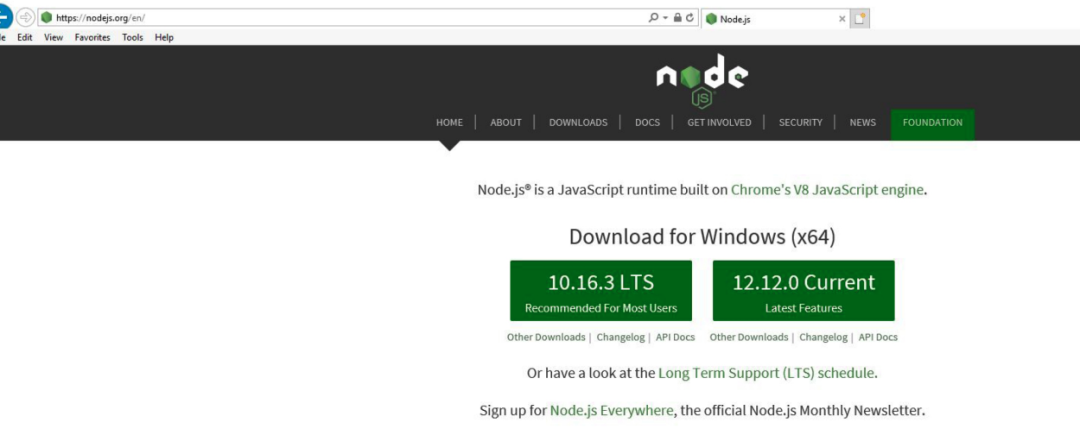Open API Docs under LTS button
The image size is (1080, 448).
pos(675,338)
